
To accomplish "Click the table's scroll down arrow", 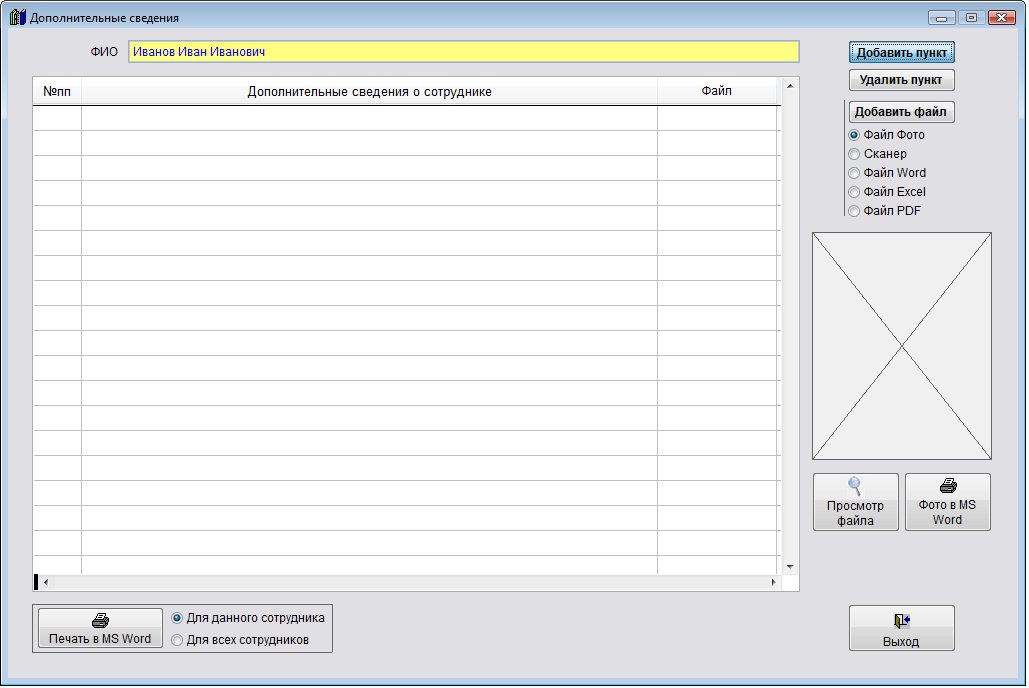I will click(x=790, y=567).
